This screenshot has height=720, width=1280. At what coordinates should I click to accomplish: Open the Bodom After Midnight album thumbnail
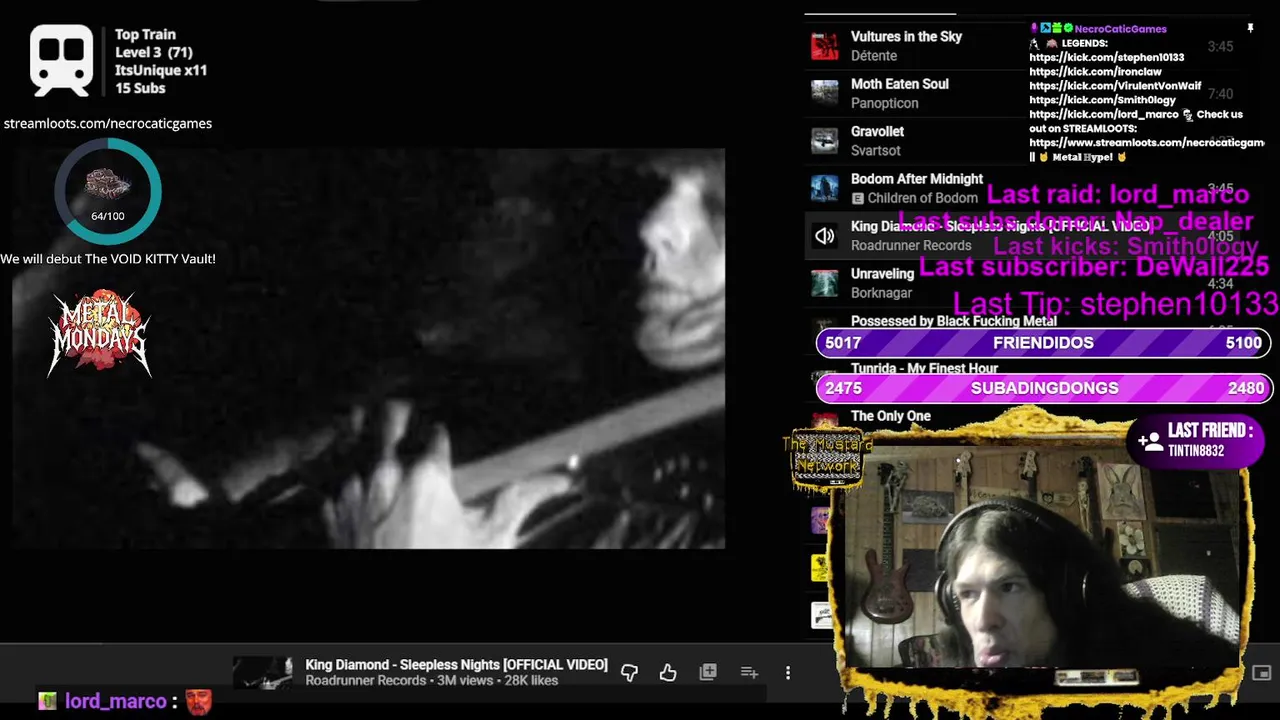pos(825,188)
